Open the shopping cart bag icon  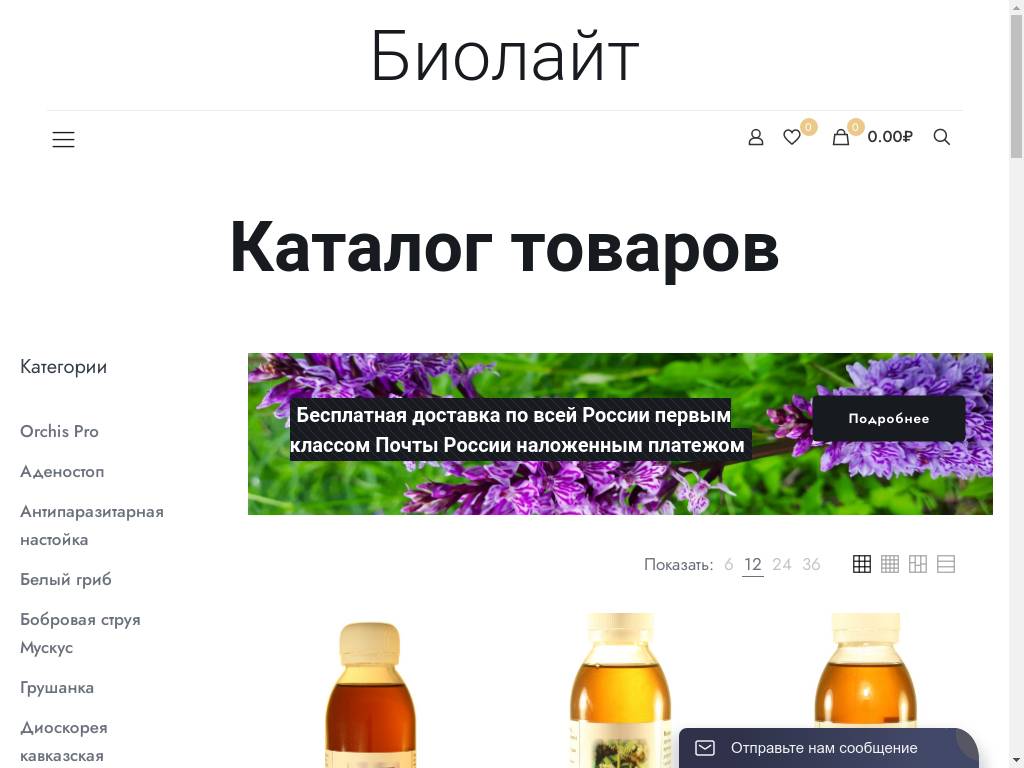pos(841,137)
